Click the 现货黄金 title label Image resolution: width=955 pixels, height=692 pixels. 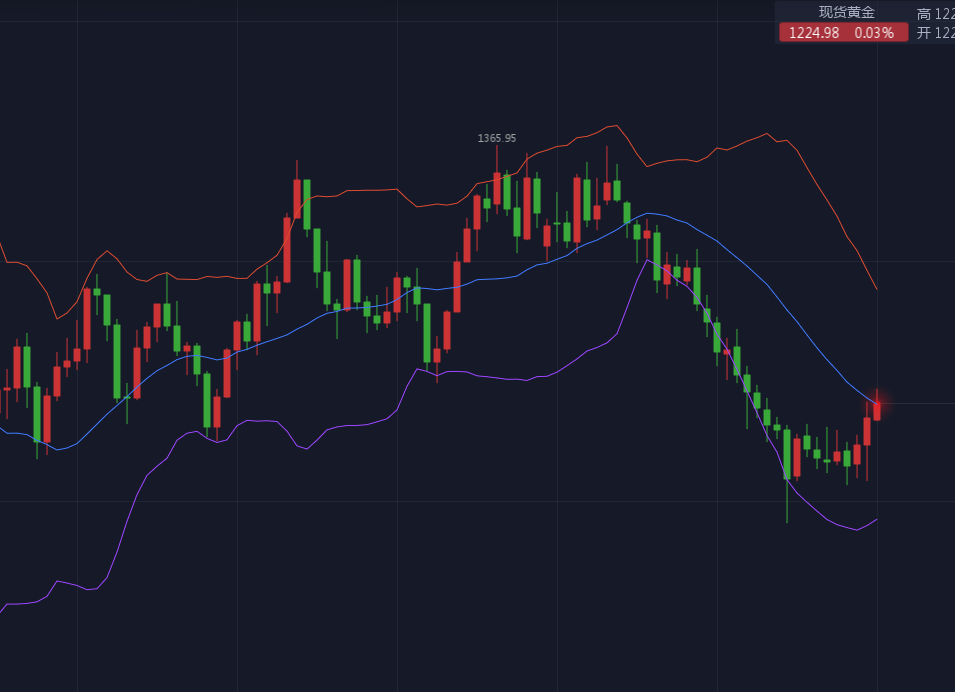tap(846, 12)
